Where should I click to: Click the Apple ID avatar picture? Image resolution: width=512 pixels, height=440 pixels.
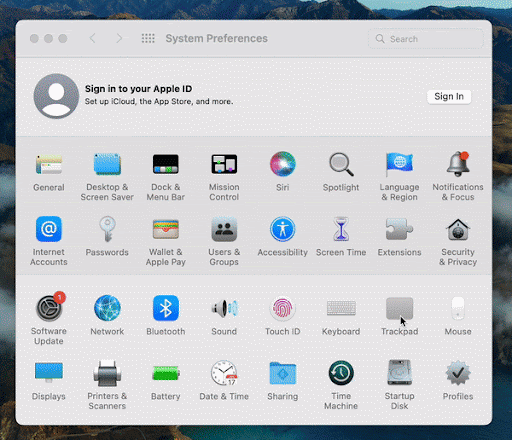point(56,96)
